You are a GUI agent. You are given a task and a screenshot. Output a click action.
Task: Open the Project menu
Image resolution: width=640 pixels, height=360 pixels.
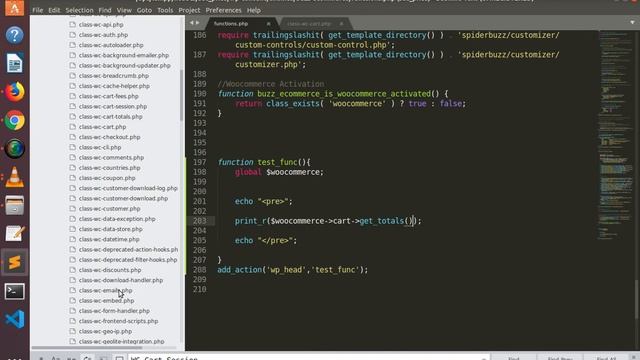189,10
